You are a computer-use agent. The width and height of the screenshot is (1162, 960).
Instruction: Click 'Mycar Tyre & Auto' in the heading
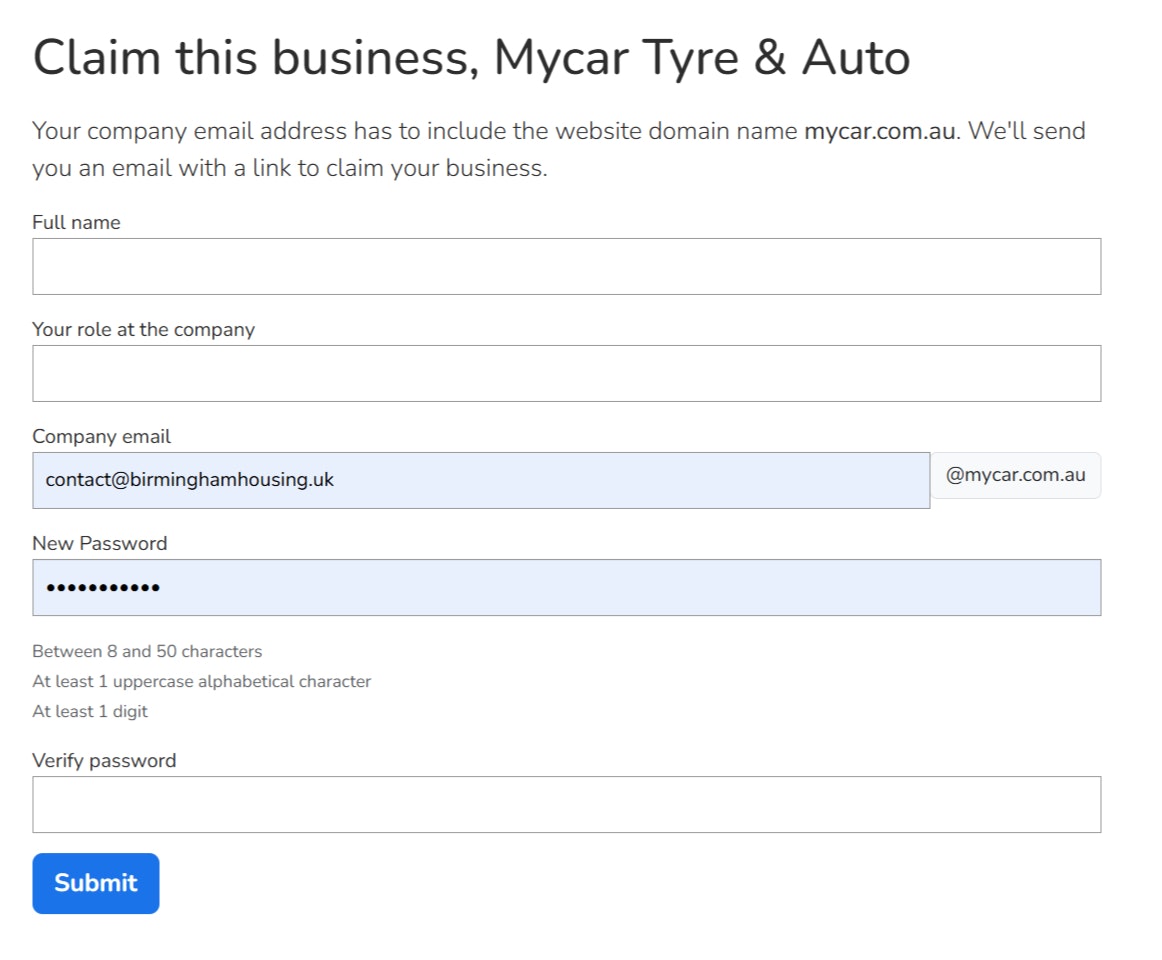701,58
